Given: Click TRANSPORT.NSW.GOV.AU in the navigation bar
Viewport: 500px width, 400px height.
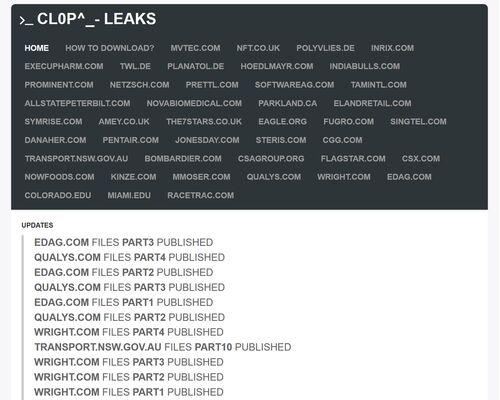Looking at the screenshot, I should (x=76, y=159).
